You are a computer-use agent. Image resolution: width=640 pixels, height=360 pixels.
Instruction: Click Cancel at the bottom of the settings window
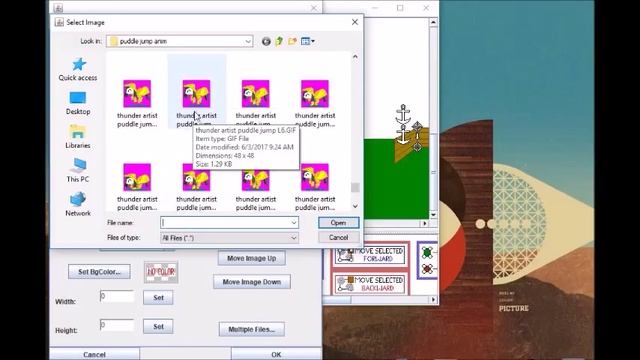[x=94, y=354]
